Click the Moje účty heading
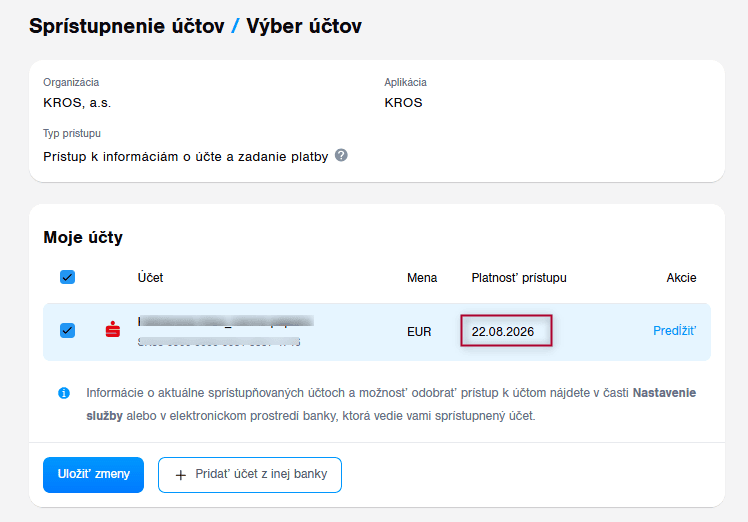Image resolution: width=748 pixels, height=522 pixels. point(83,237)
